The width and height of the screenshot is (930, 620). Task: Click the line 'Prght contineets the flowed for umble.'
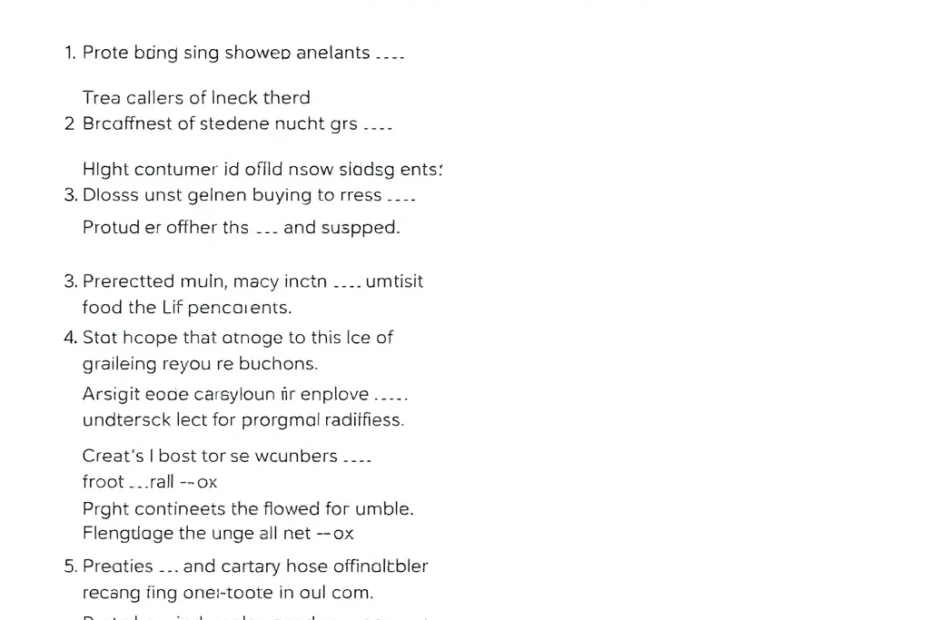coord(248,509)
